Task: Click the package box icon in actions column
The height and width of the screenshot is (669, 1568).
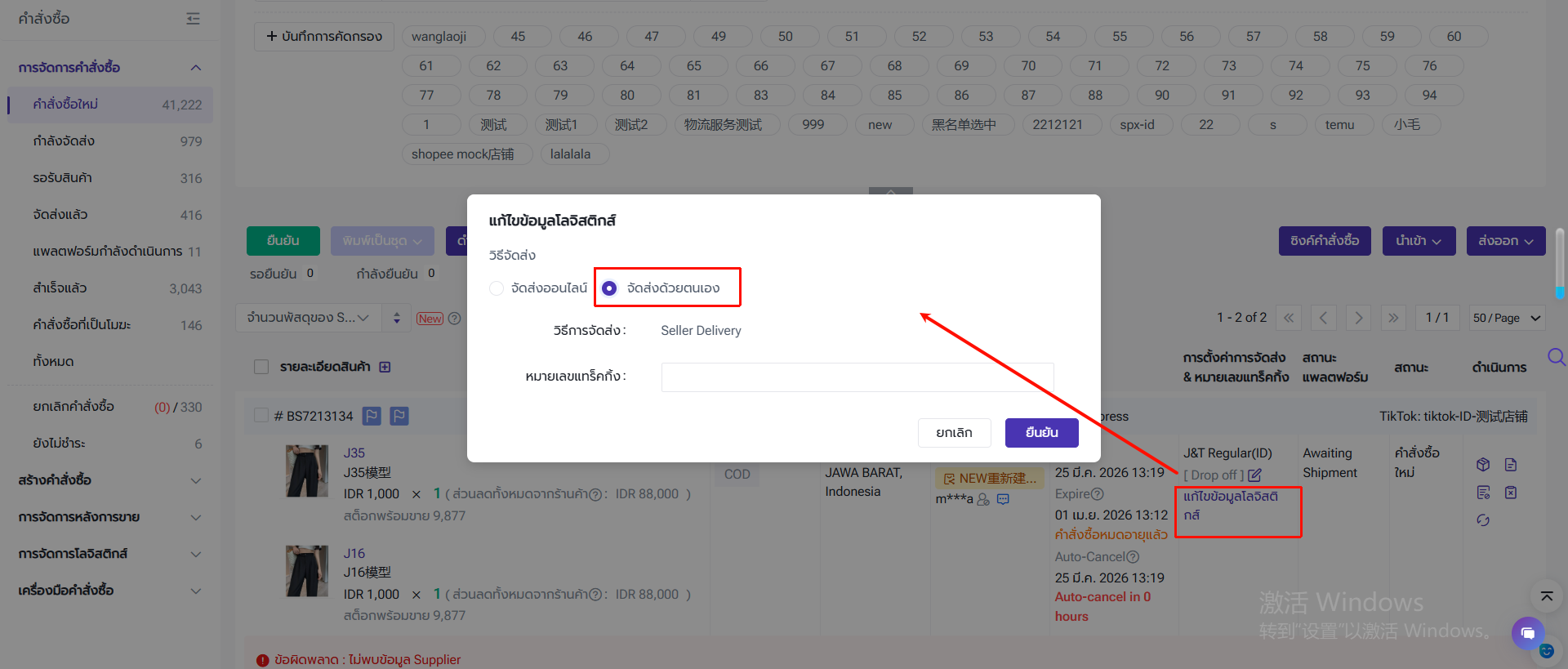Action: [x=1483, y=465]
